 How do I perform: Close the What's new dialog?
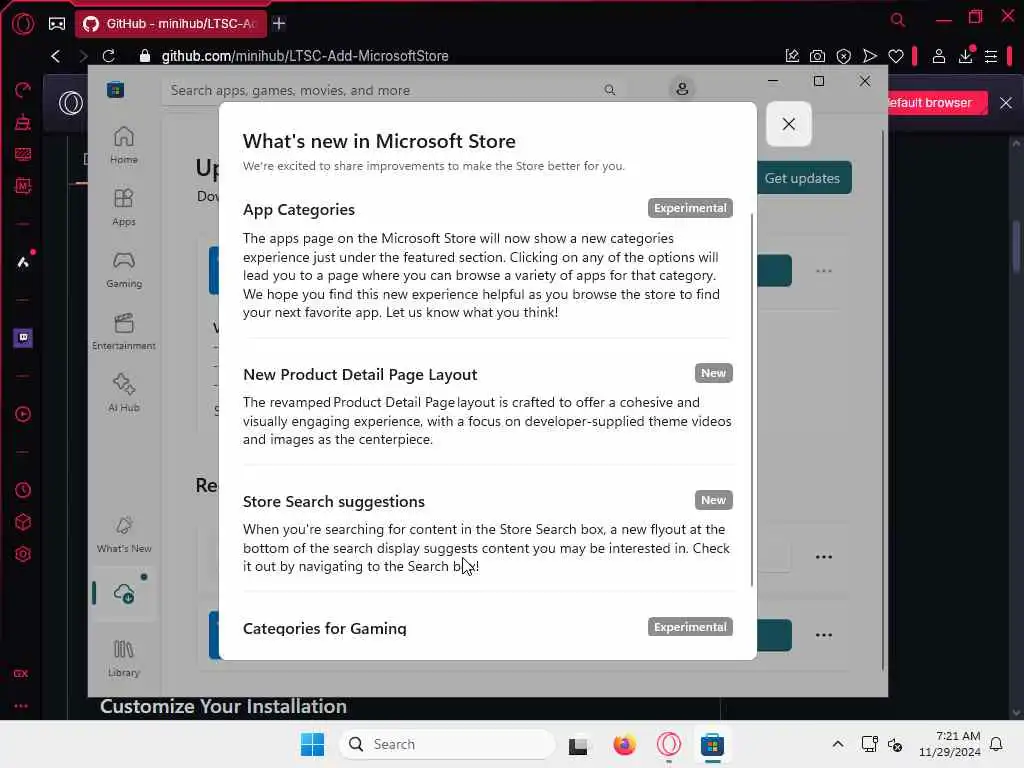tap(788, 124)
